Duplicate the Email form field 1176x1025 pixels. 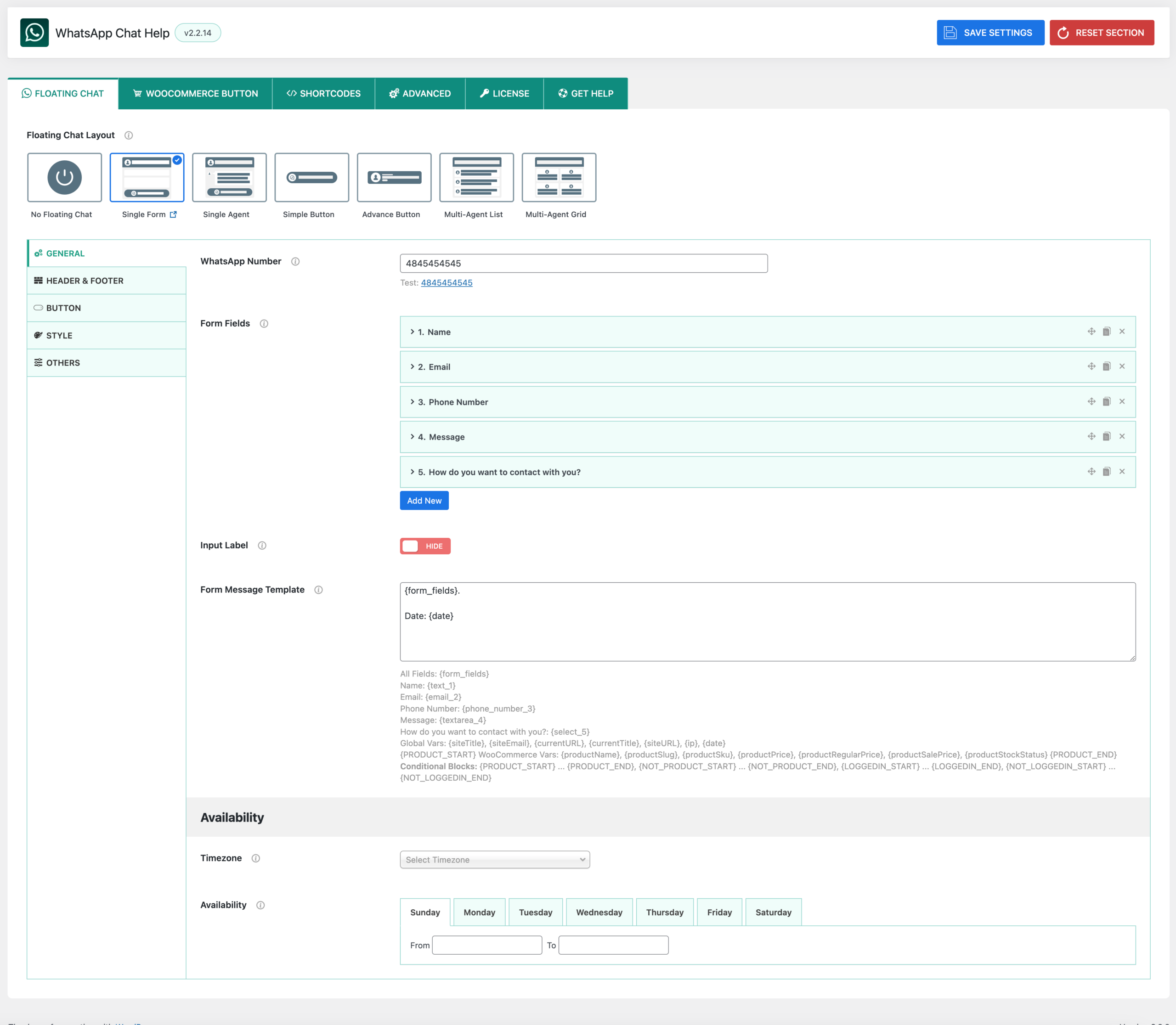(x=1107, y=366)
